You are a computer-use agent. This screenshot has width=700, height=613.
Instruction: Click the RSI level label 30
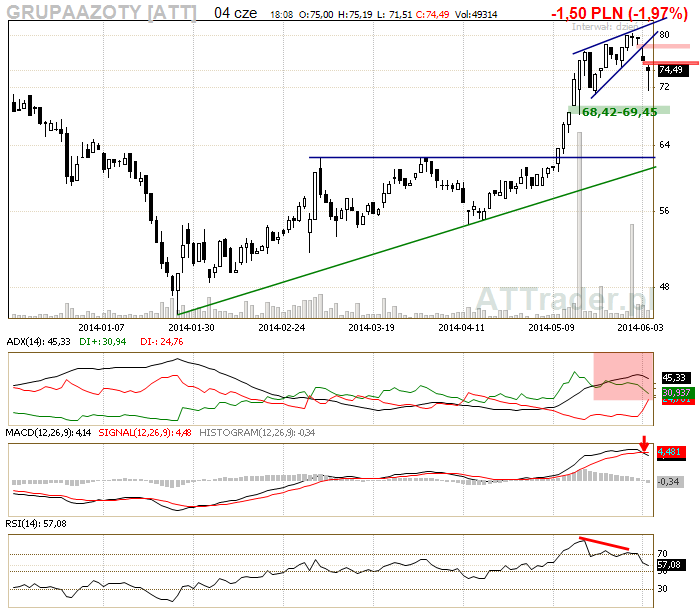click(662, 589)
